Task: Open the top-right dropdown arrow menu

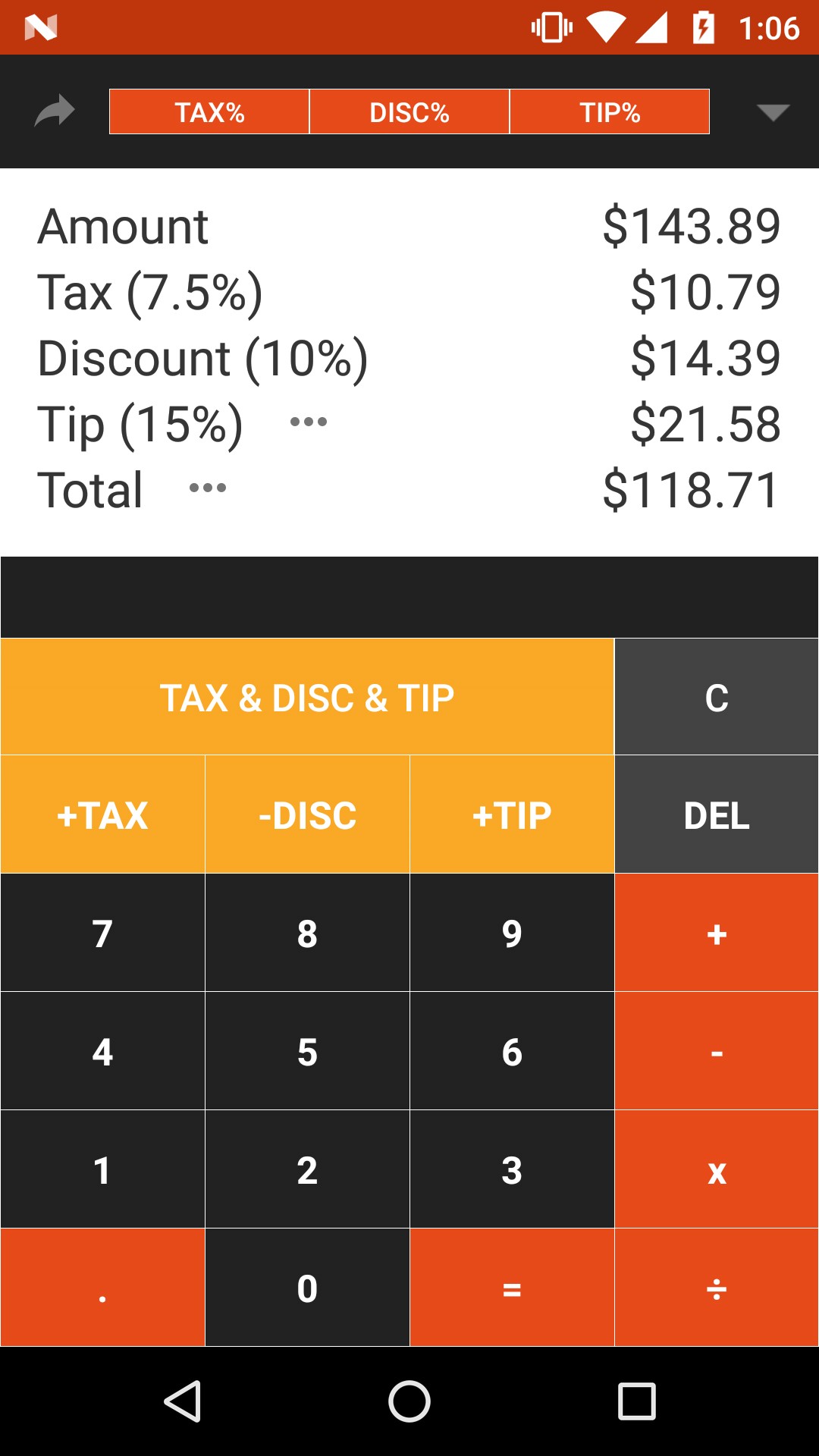Action: coord(773,112)
